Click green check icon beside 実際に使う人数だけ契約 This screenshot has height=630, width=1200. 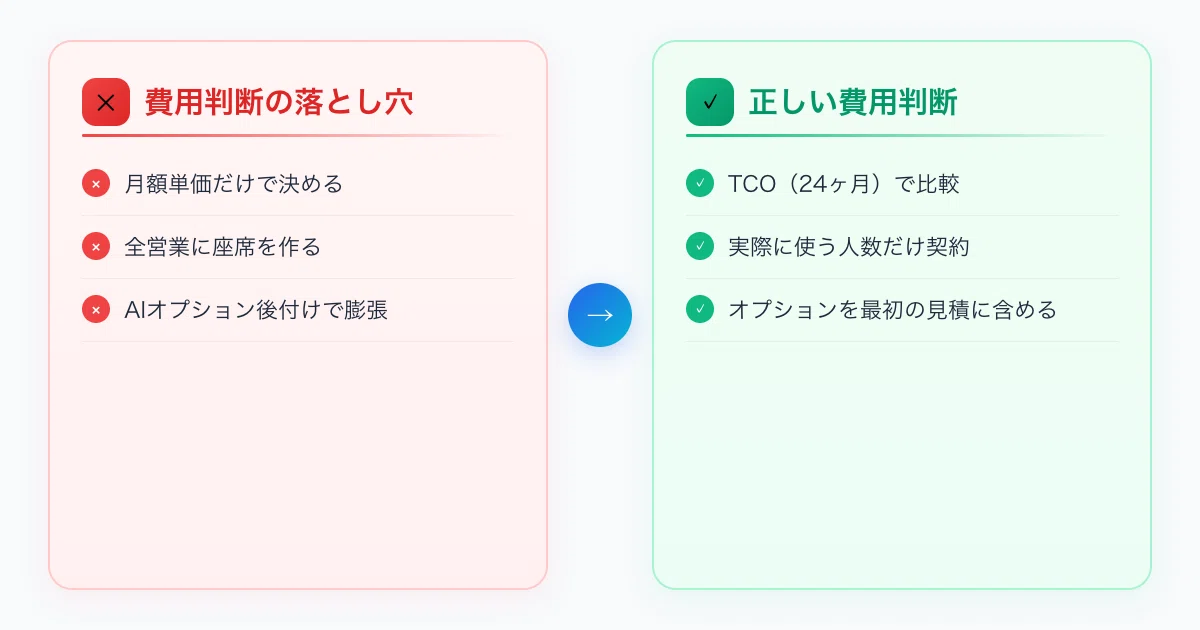(x=700, y=247)
